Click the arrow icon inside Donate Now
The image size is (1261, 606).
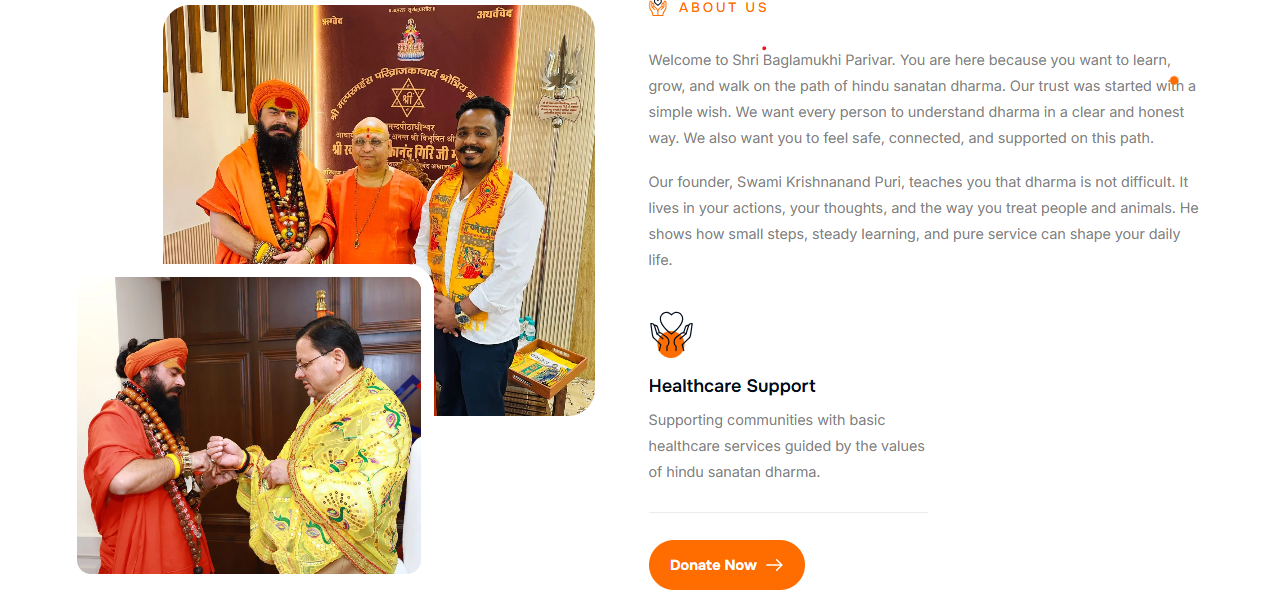pos(774,565)
